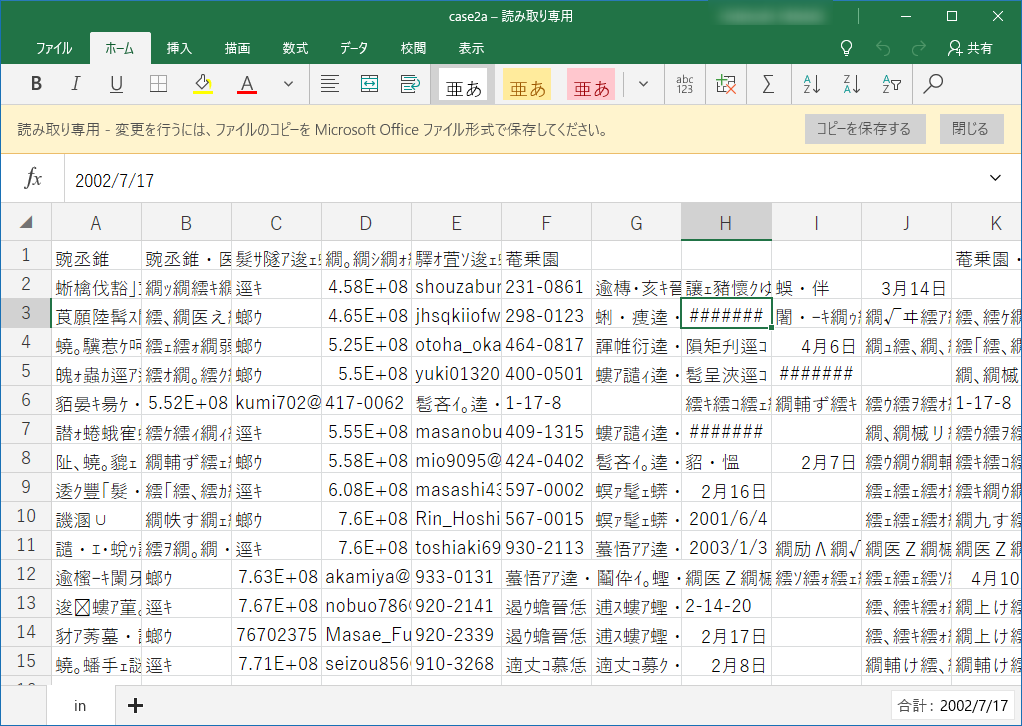The image size is (1022, 726).
Task: Select column A header
Action: click(x=96, y=224)
